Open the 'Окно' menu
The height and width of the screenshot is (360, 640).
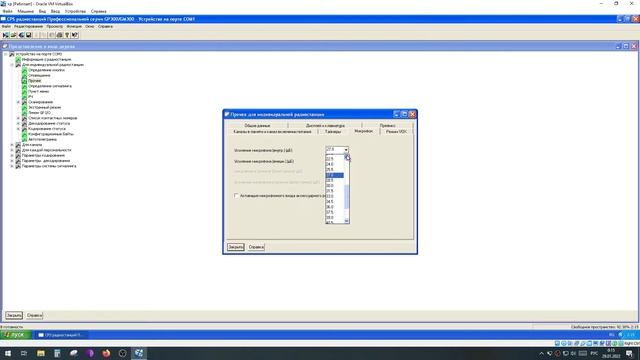coord(90,27)
